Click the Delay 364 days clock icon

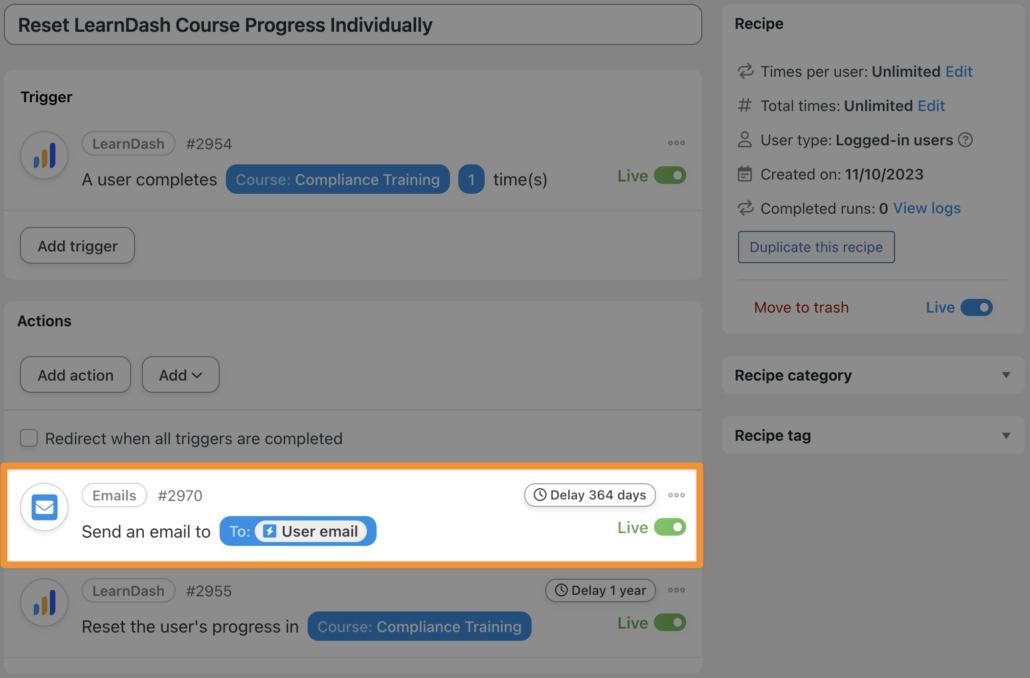pyautogui.click(x=538, y=494)
